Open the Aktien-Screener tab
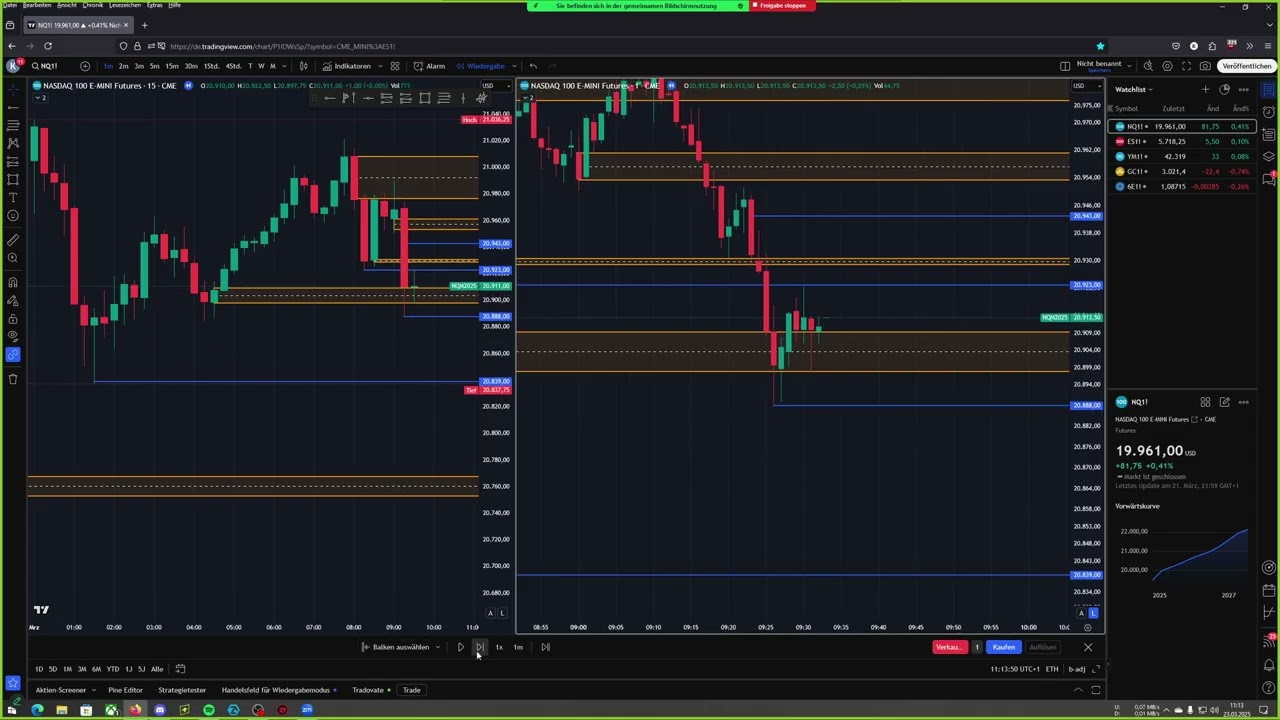 click(x=61, y=690)
